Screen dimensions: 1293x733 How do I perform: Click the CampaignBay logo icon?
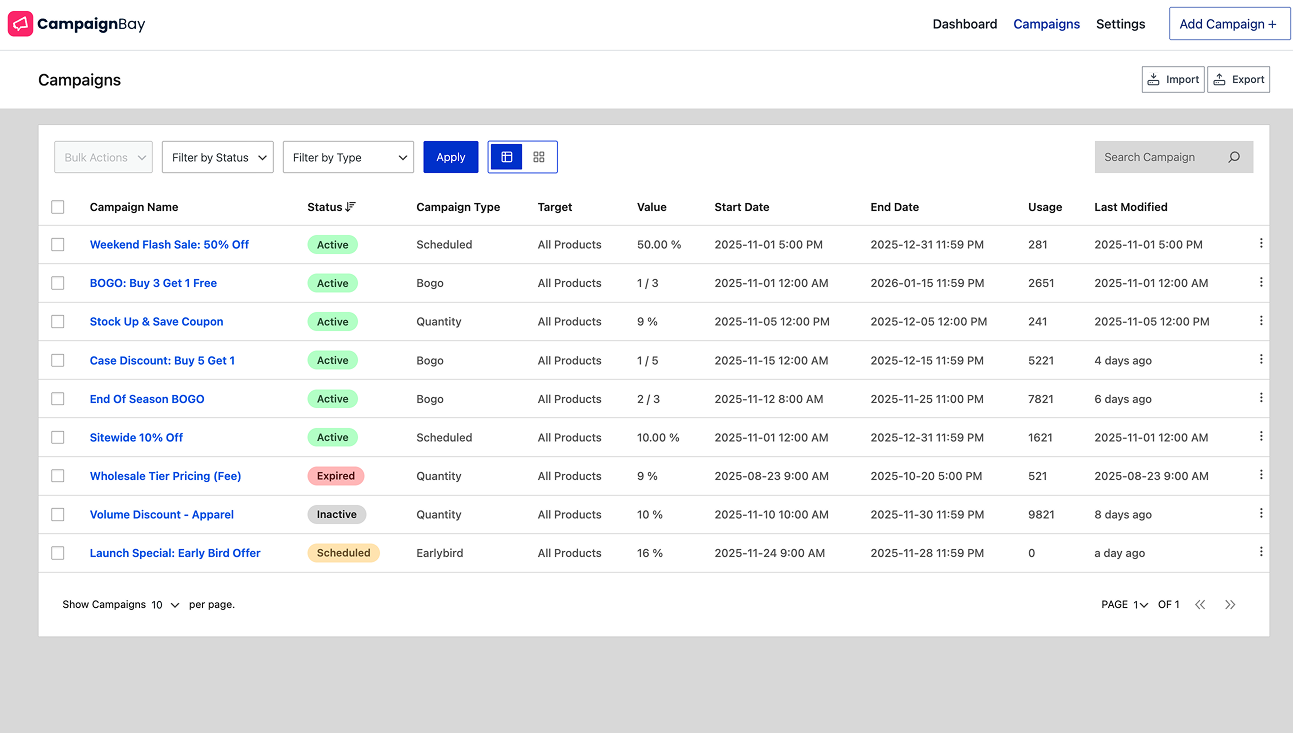tap(20, 23)
